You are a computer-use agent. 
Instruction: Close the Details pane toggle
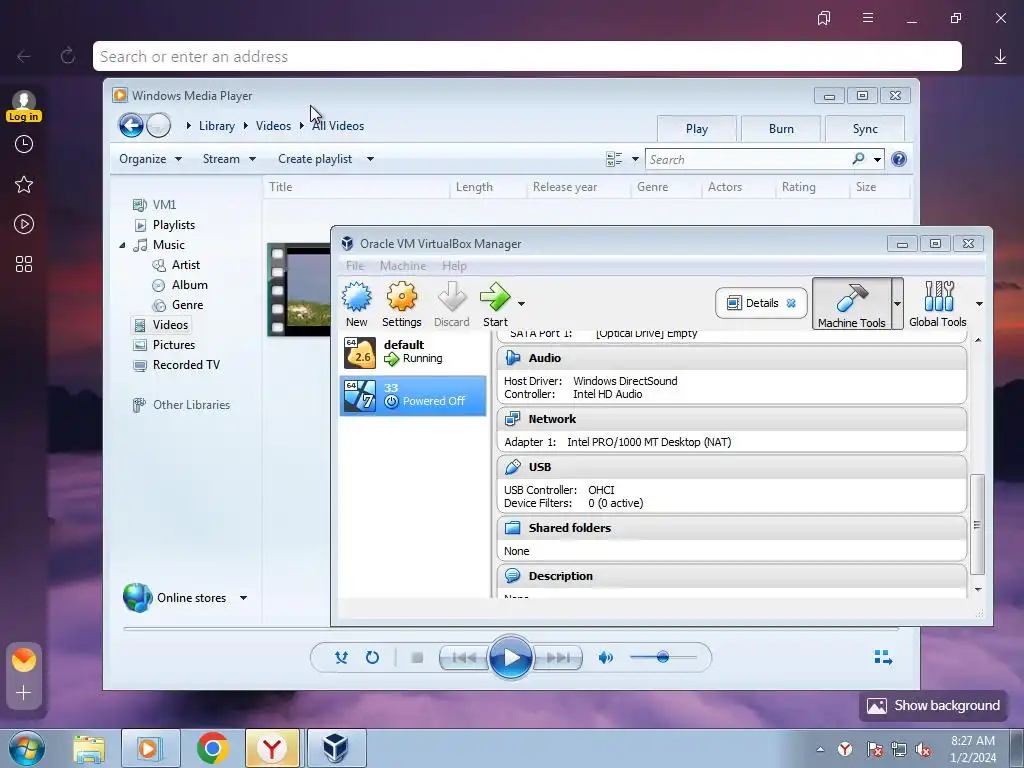click(791, 303)
